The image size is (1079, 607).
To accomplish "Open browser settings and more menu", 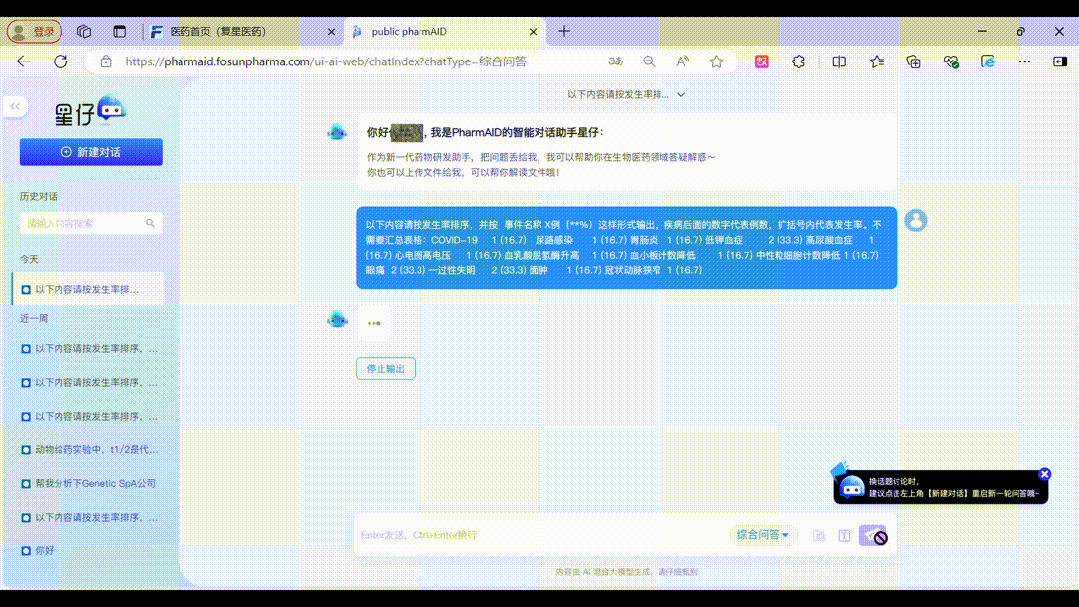I will click(1024, 61).
